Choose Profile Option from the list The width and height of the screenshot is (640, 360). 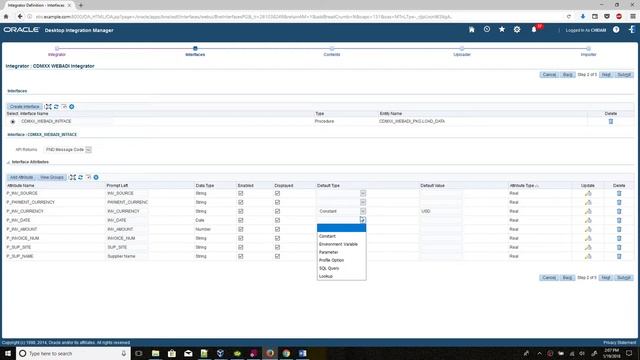341,260
